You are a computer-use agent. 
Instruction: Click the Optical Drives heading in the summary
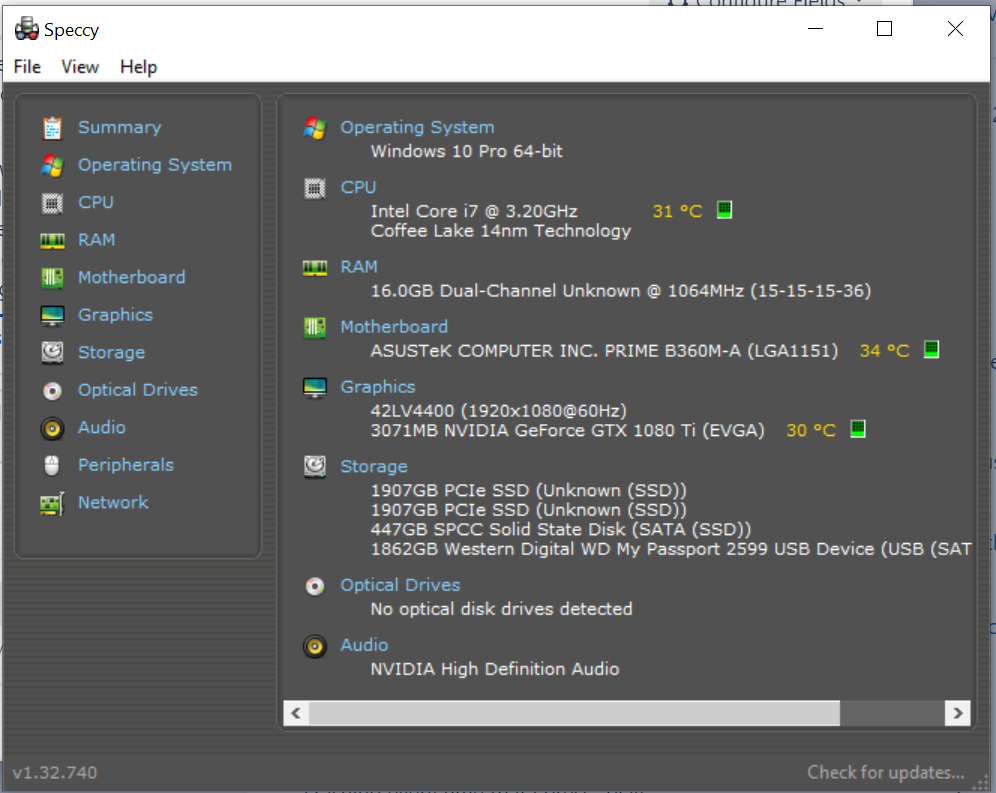(x=400, y=586)
